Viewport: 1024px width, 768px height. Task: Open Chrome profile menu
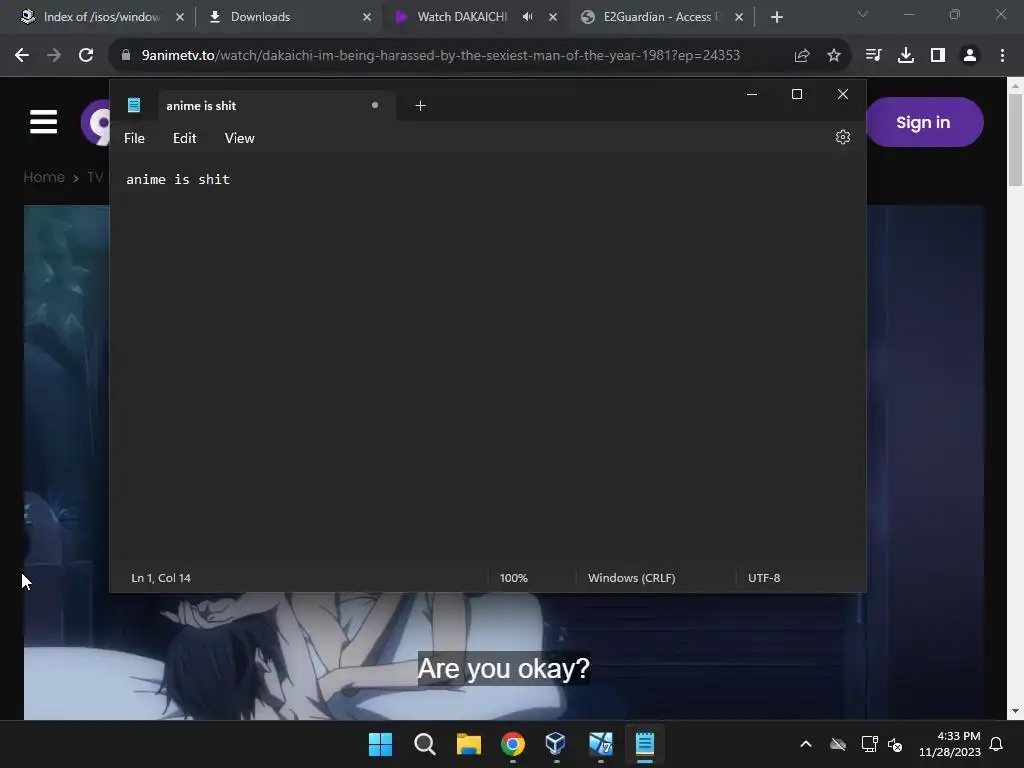point(970,56)
